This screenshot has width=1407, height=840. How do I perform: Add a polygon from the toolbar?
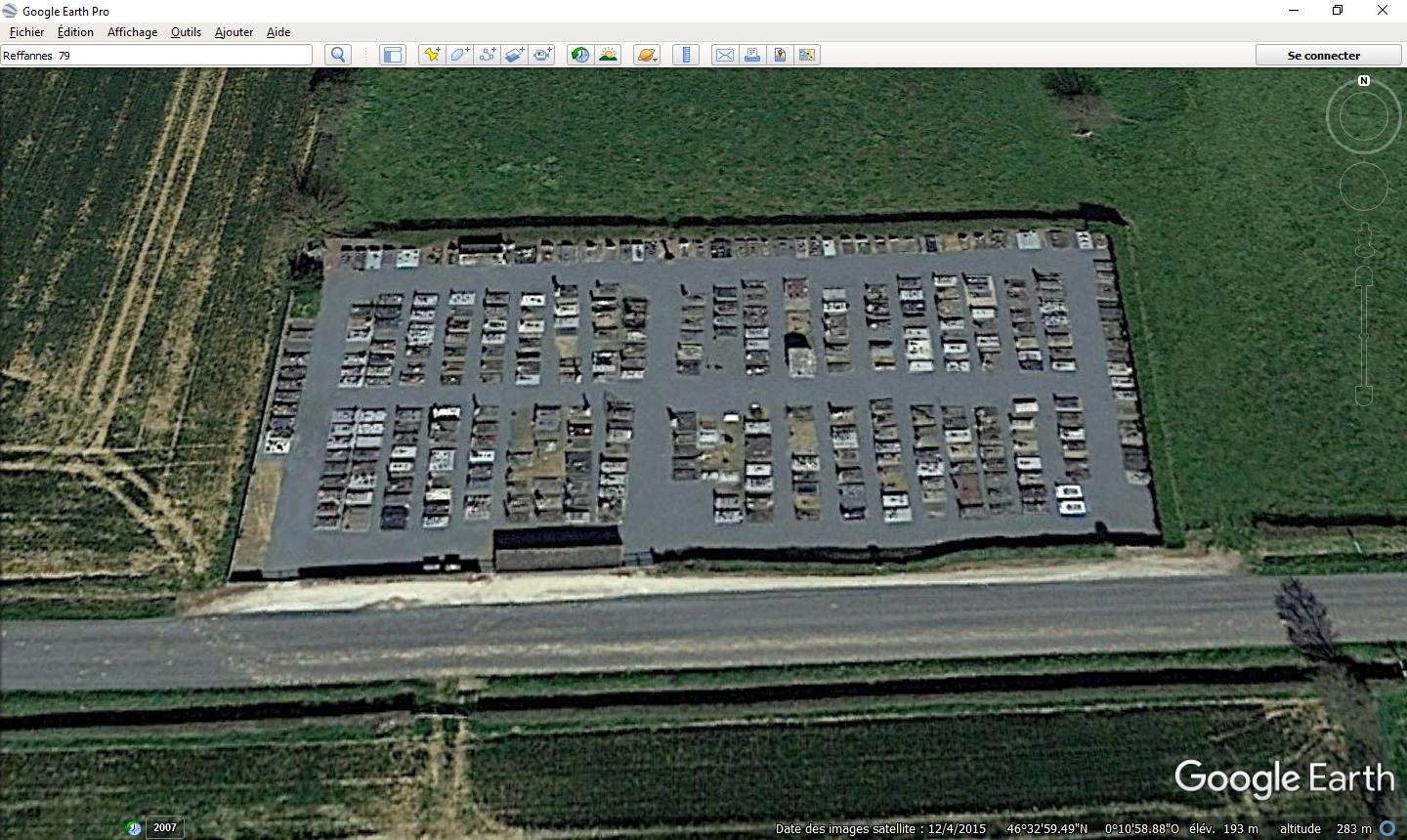coord(459,55)
